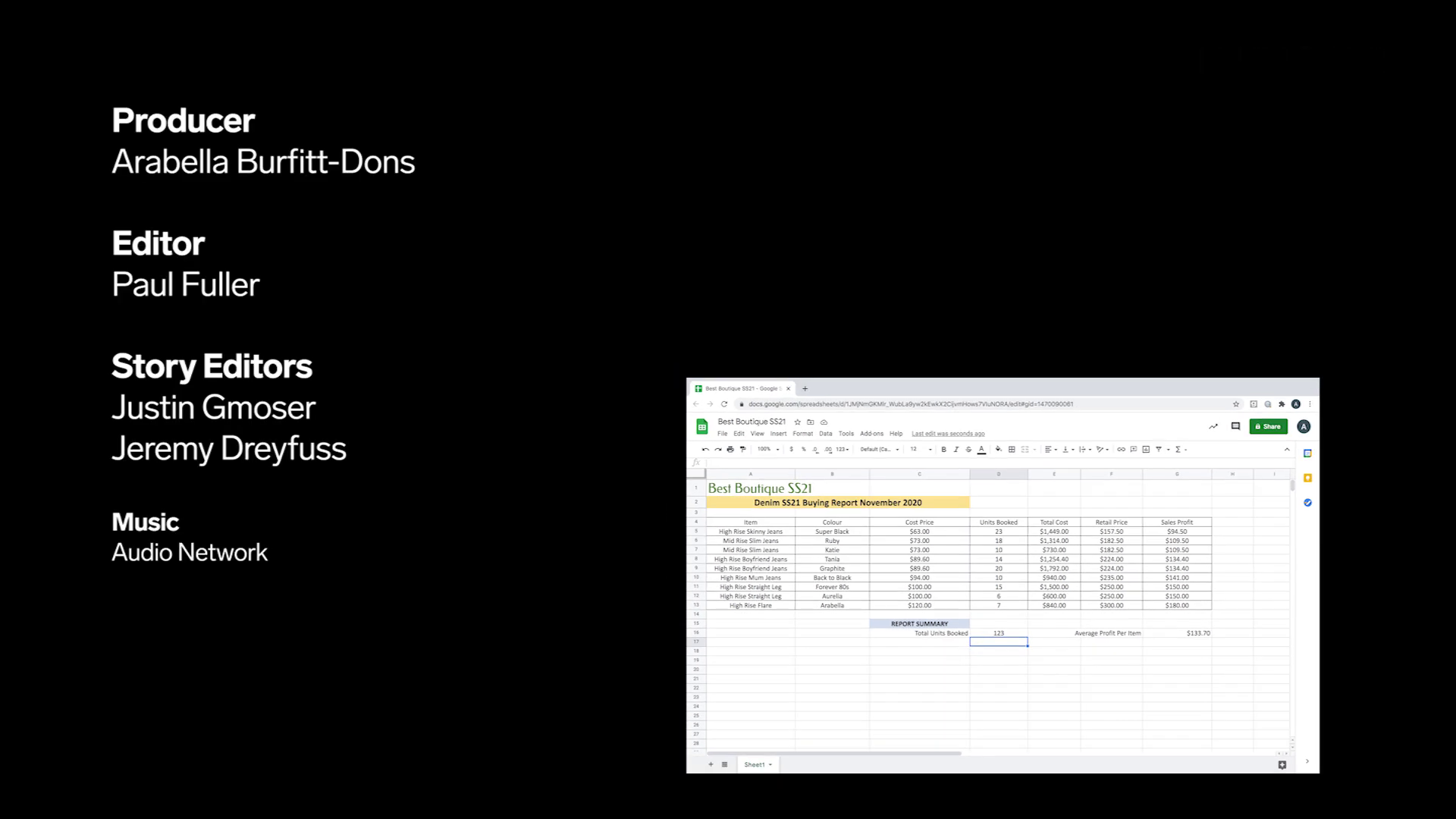Open 'Last edit was seconds ago' link

click(948, 434)
